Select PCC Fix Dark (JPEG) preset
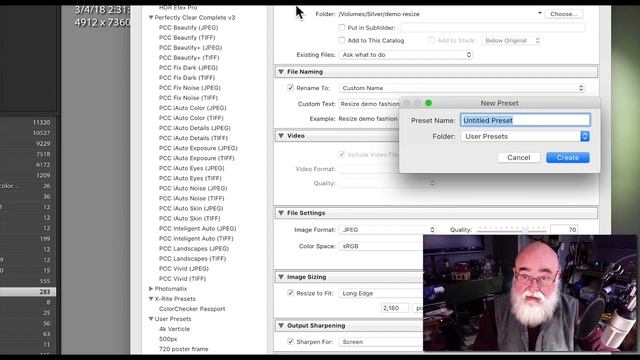Screen dimensions: 640x360 point(188,68)
